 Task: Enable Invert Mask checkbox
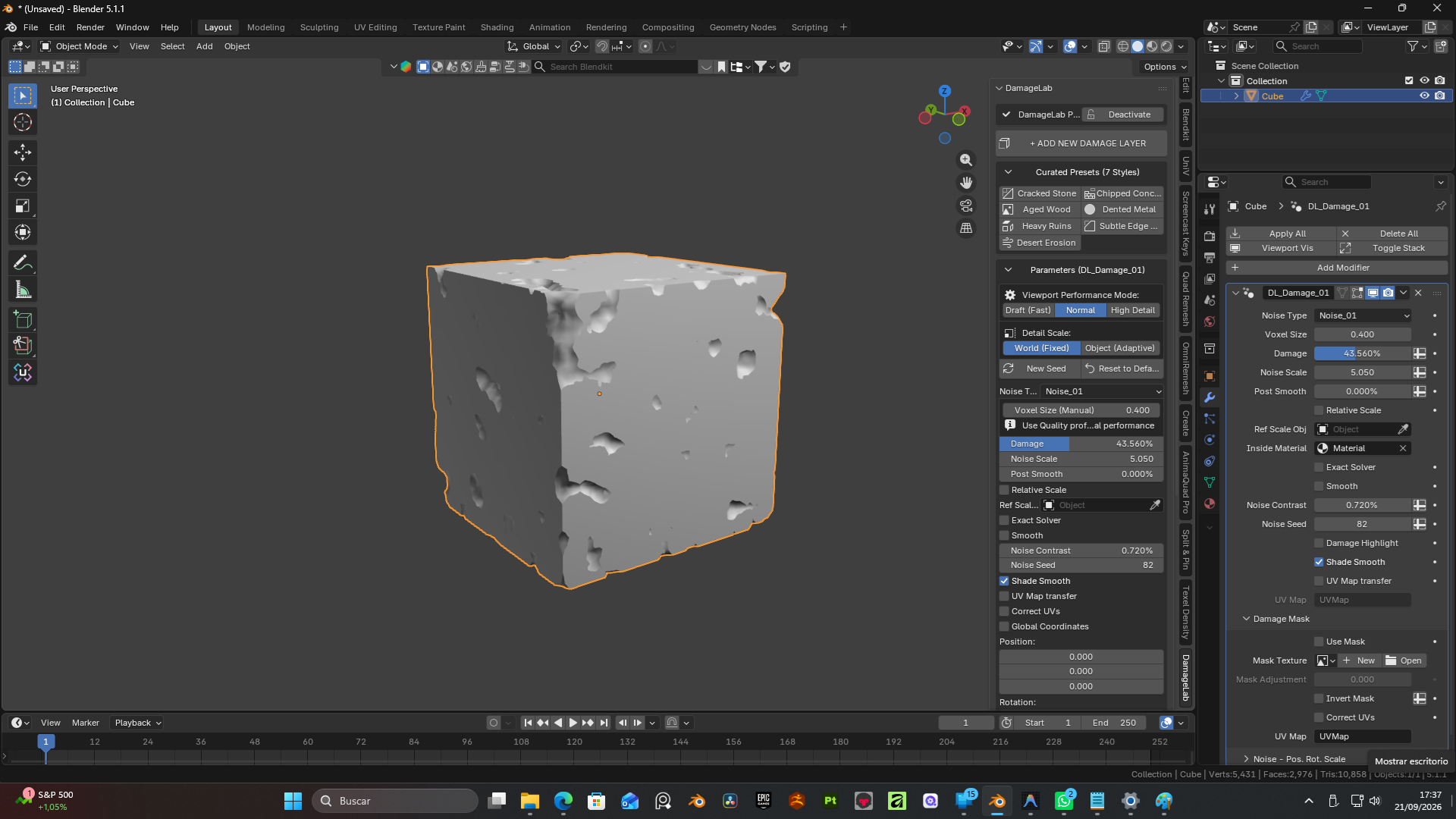[x=1319, y=698]
